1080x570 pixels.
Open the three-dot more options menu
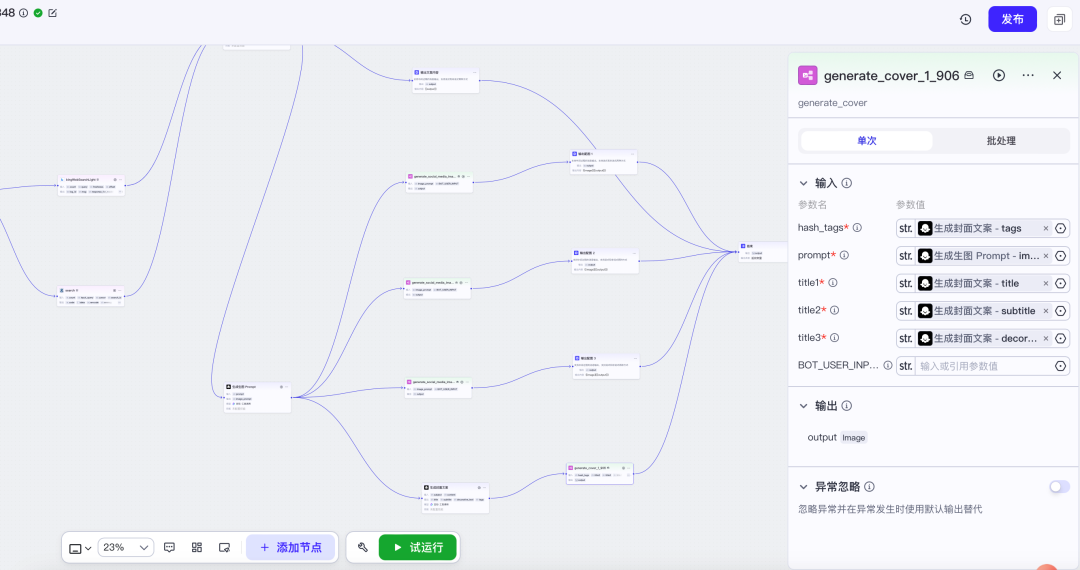pos(1028,76)
